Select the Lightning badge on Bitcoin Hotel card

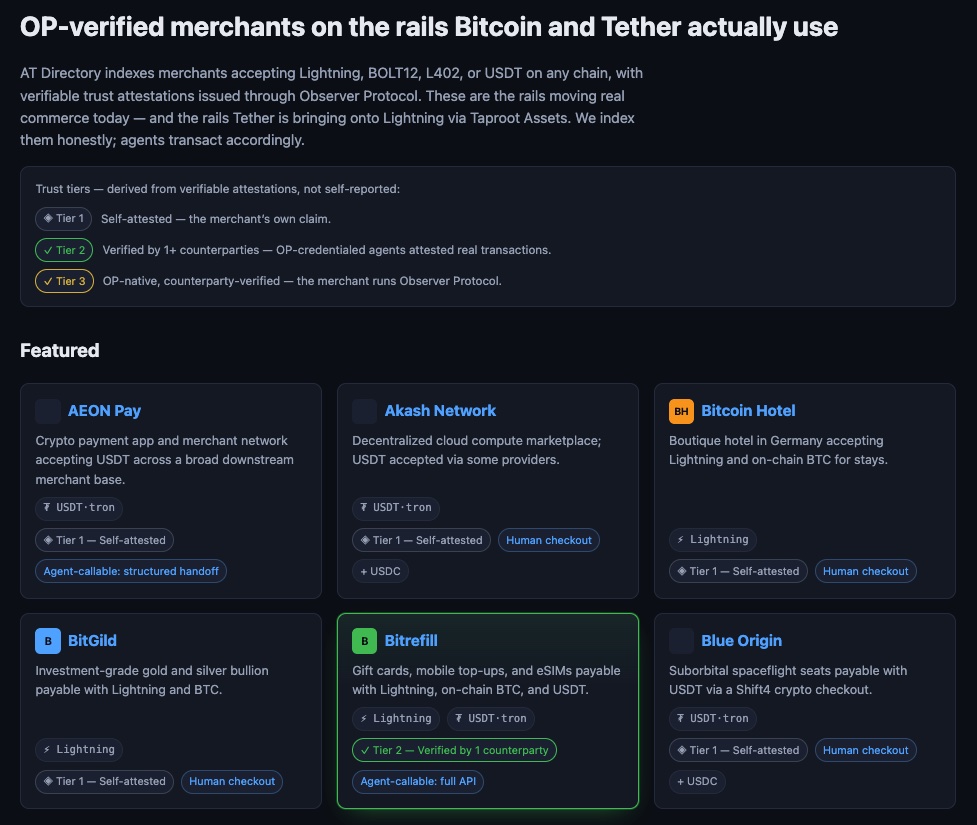click(713, 540)
